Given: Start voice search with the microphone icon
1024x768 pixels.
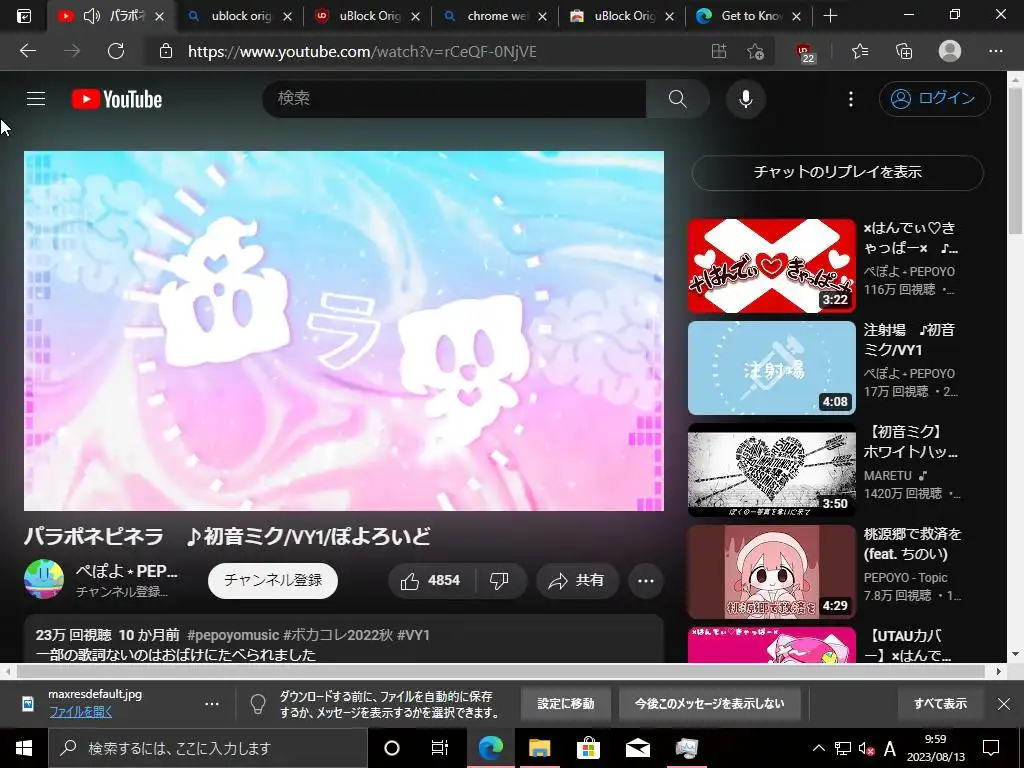Looking at the screenshot, I should 745,99.
